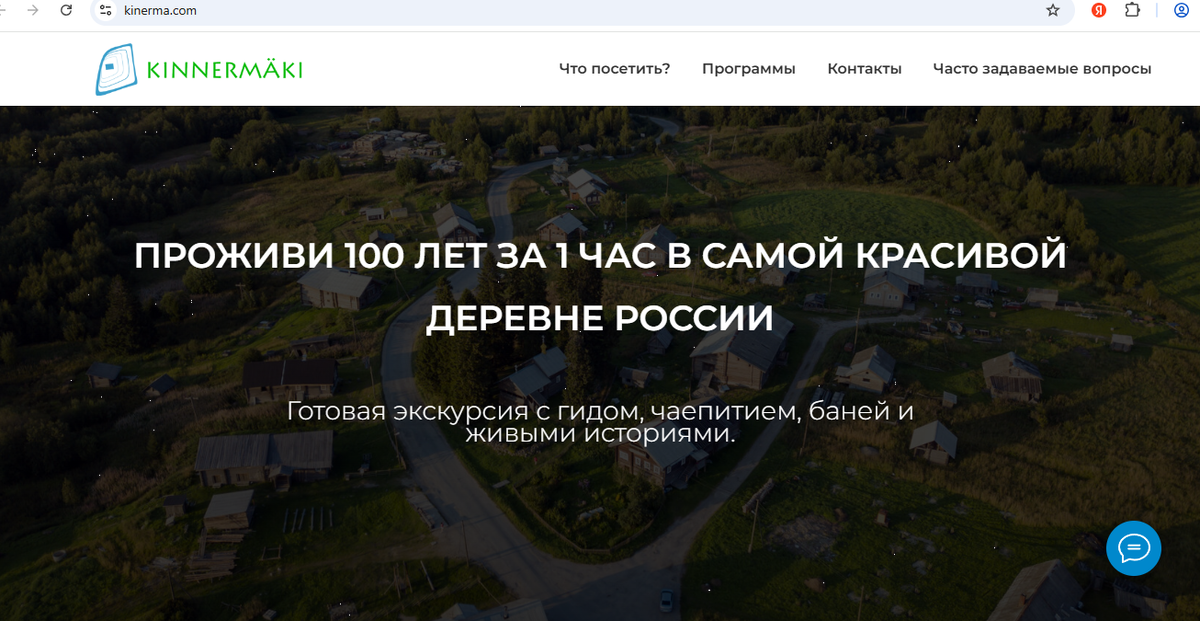Open site information settings in address bar
The image size is (1200, 621).
105,13
